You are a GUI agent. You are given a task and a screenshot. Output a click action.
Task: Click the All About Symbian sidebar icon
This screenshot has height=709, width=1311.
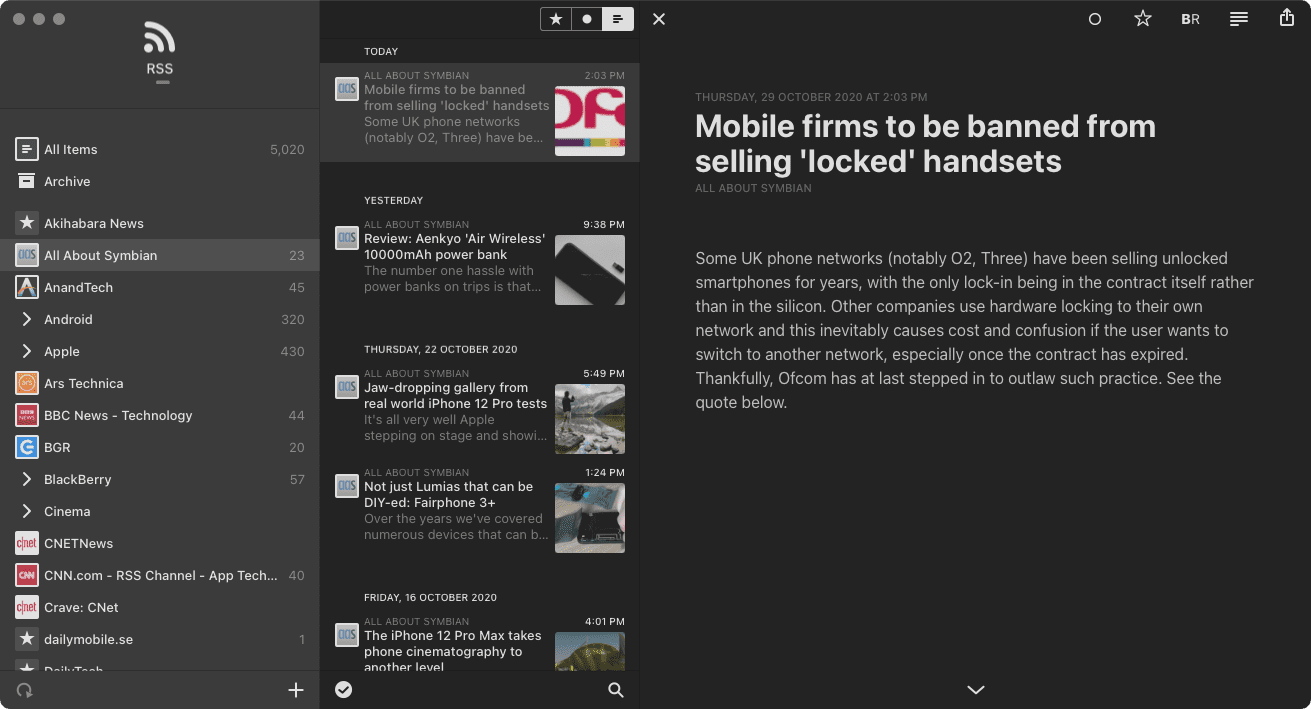click(27, 255)
